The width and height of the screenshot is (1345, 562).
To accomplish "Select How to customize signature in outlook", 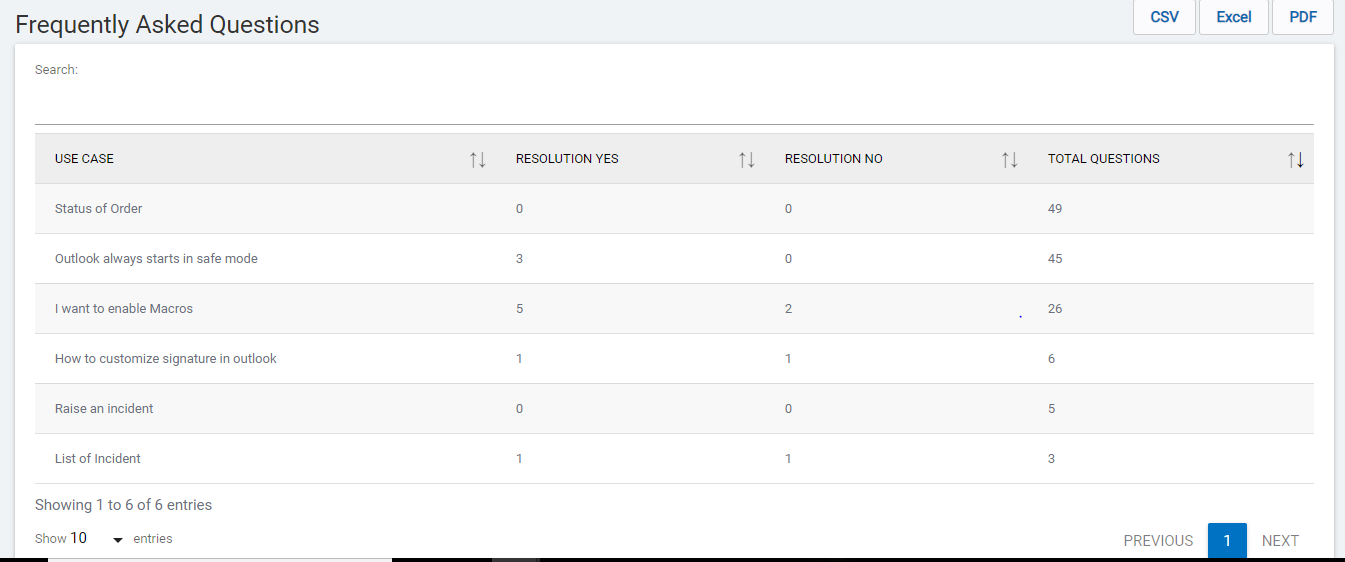I will [166, 359].
